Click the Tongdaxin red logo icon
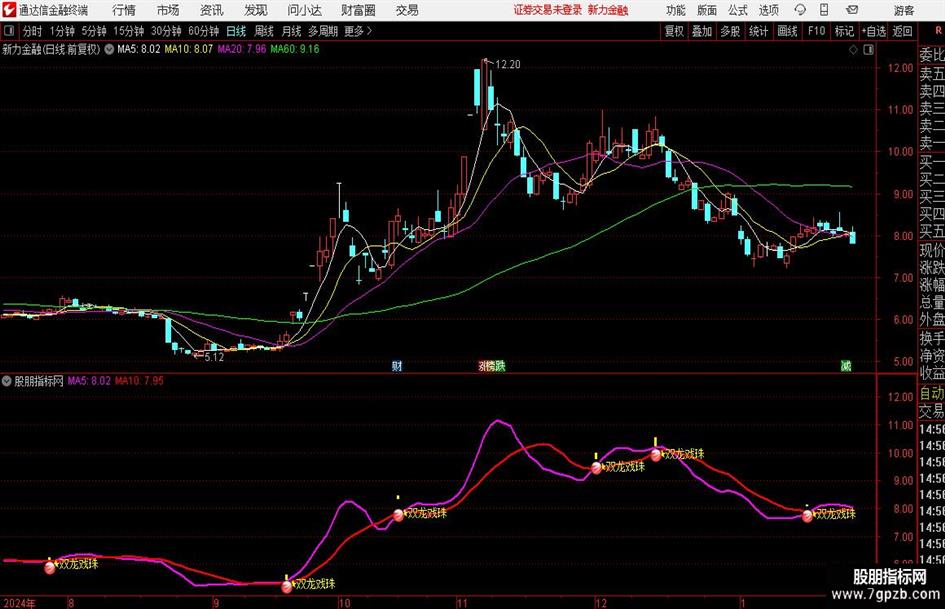This screenshot has height=609, width=945. click(x=9, y=10)
